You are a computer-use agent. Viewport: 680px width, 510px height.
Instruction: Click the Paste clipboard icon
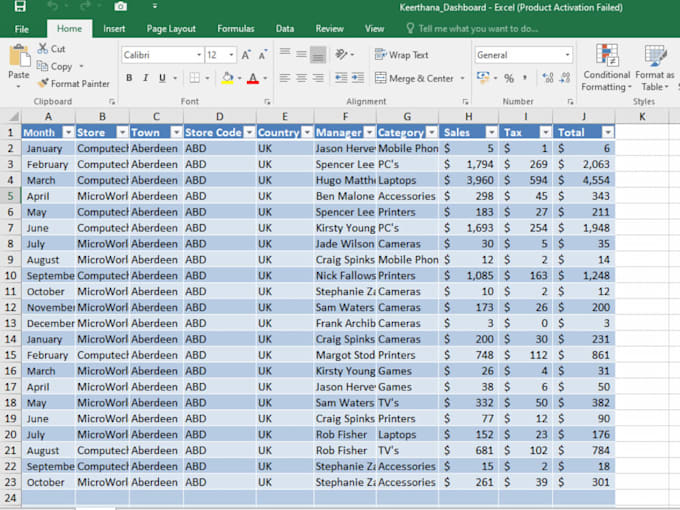[x=19, y=56]
